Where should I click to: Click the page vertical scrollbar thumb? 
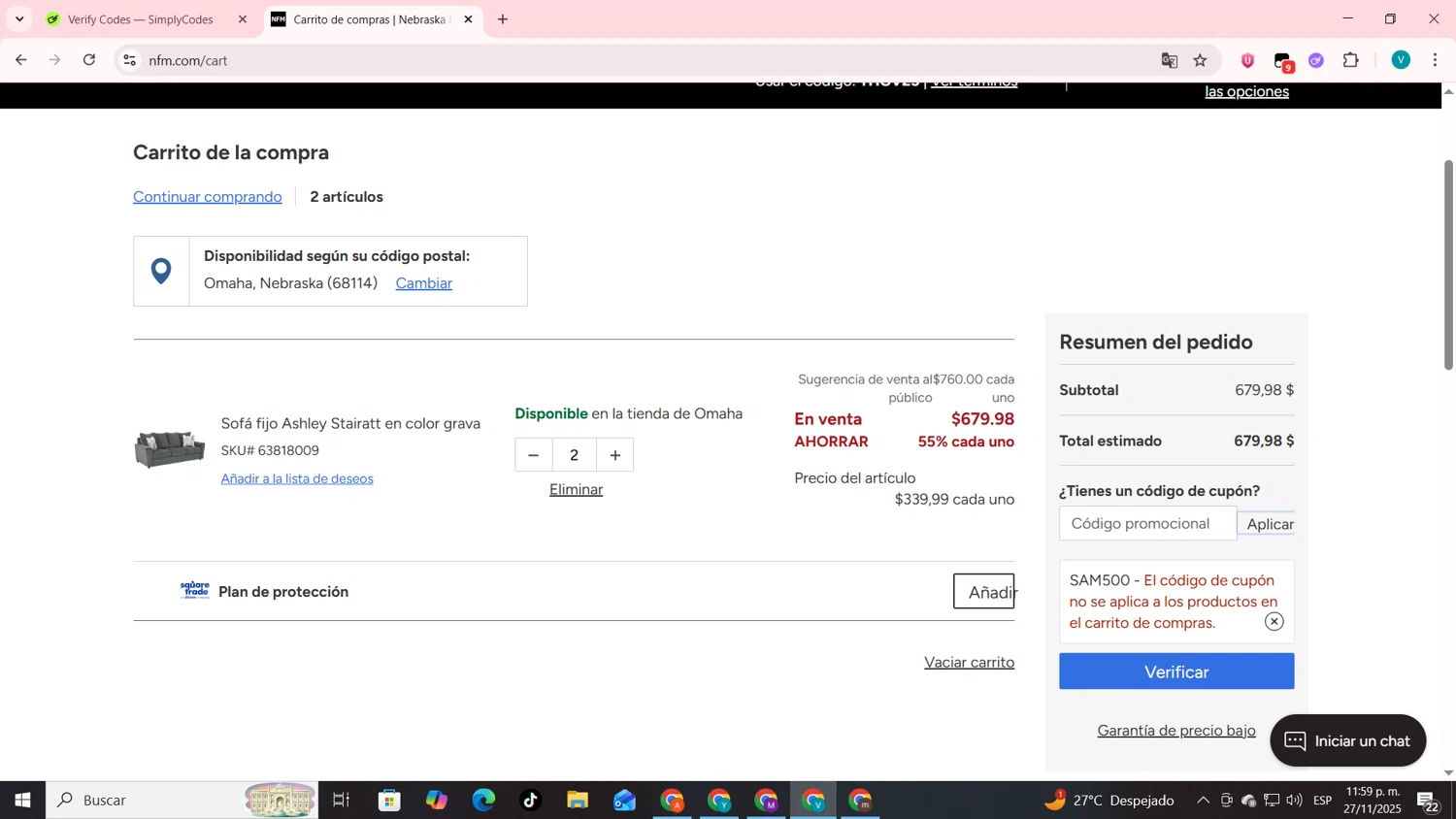[1448, 264]
